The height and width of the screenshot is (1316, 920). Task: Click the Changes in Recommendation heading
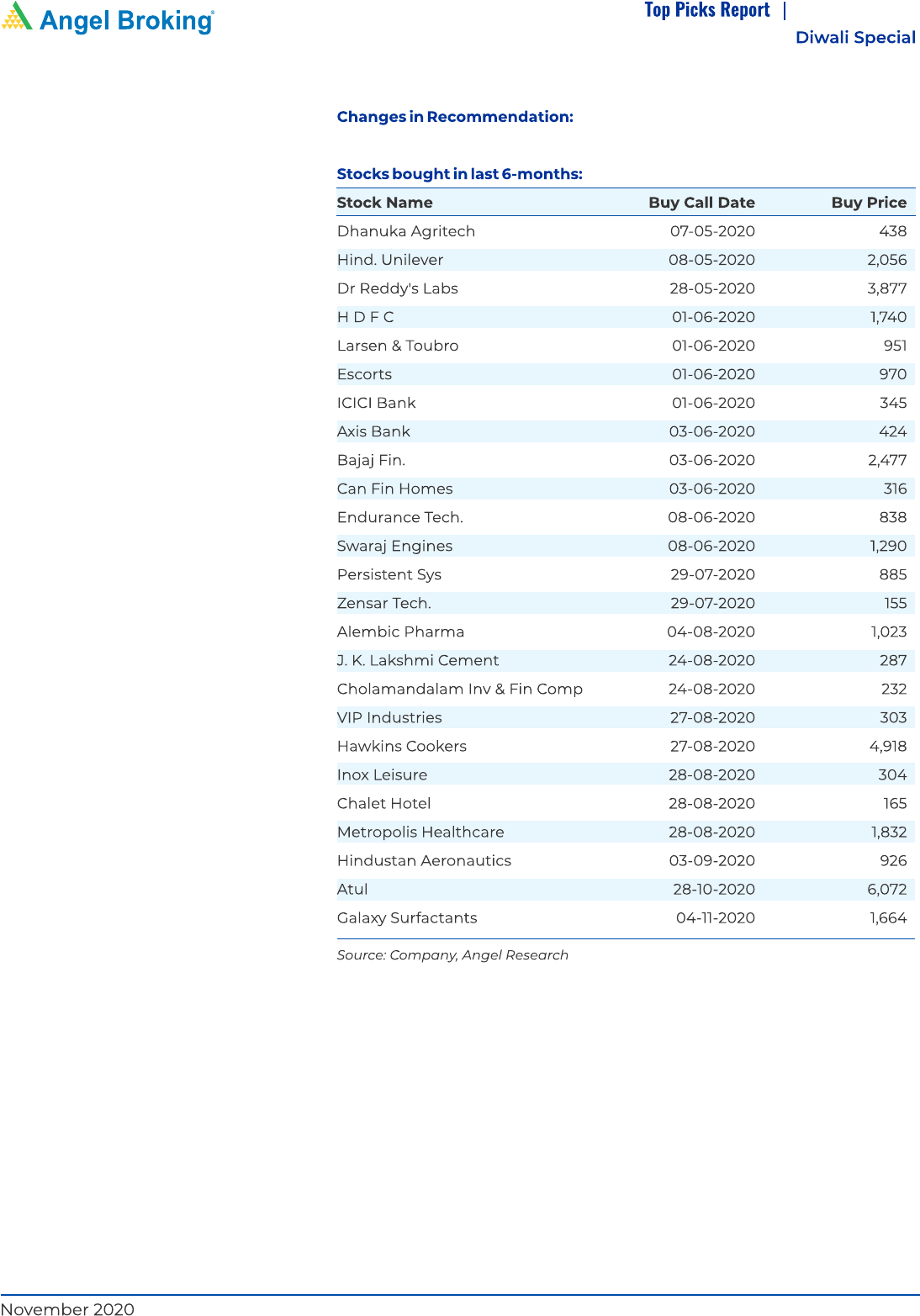click(x=454, y=117)
